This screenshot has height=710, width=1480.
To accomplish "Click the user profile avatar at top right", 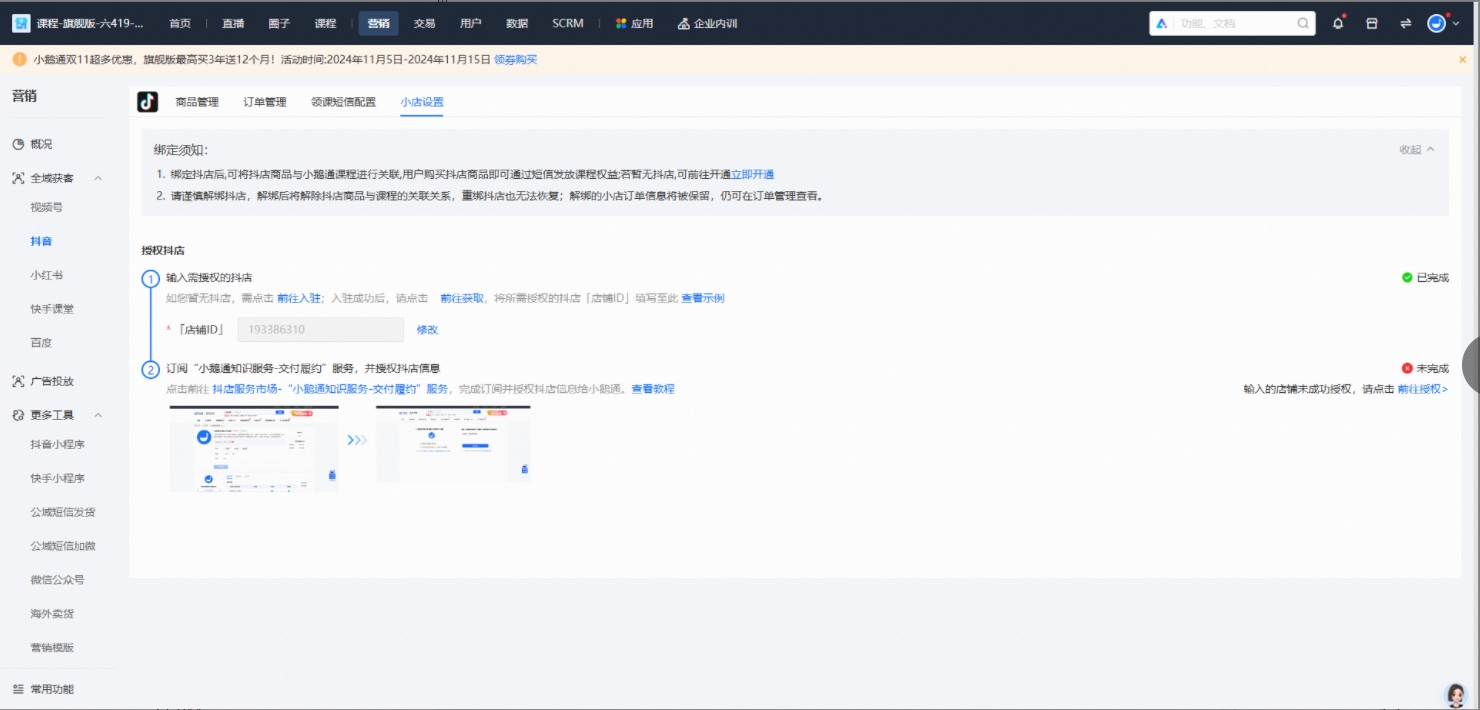I will pos(1437,22).
